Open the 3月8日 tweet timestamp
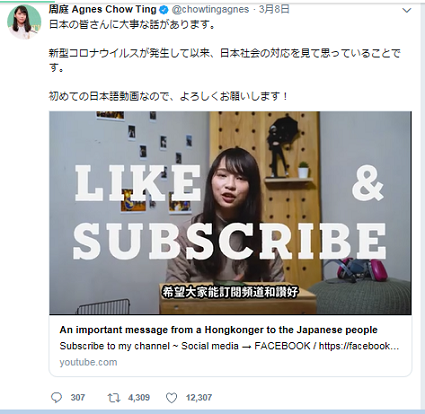425x414 pixels. pyautogui.click(x=274, y=9)
